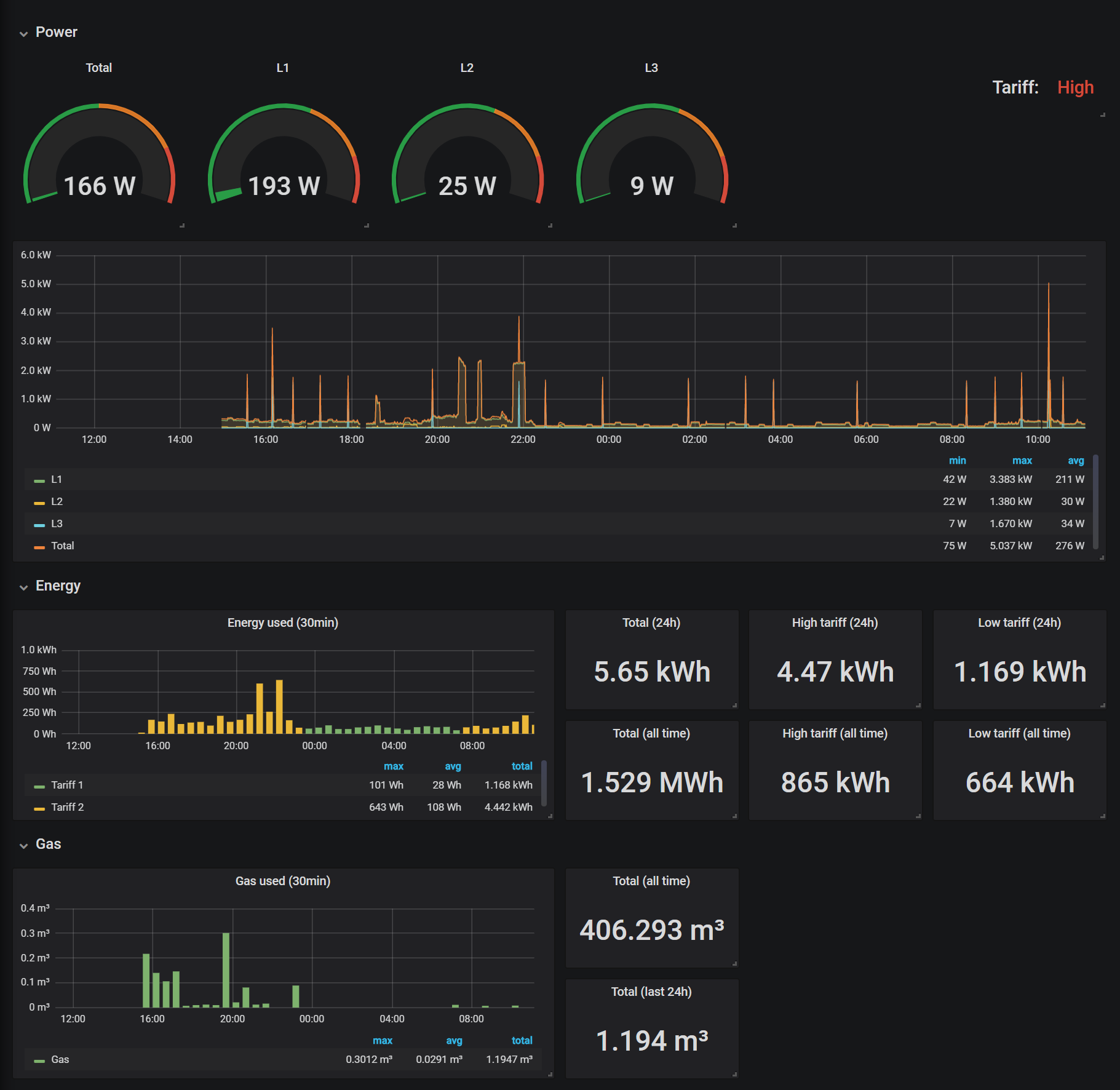The height and width of the screenshot is (1090, 1120).
Task: Click resize handle of Energy used panel
Action: (x=550, y=816)
